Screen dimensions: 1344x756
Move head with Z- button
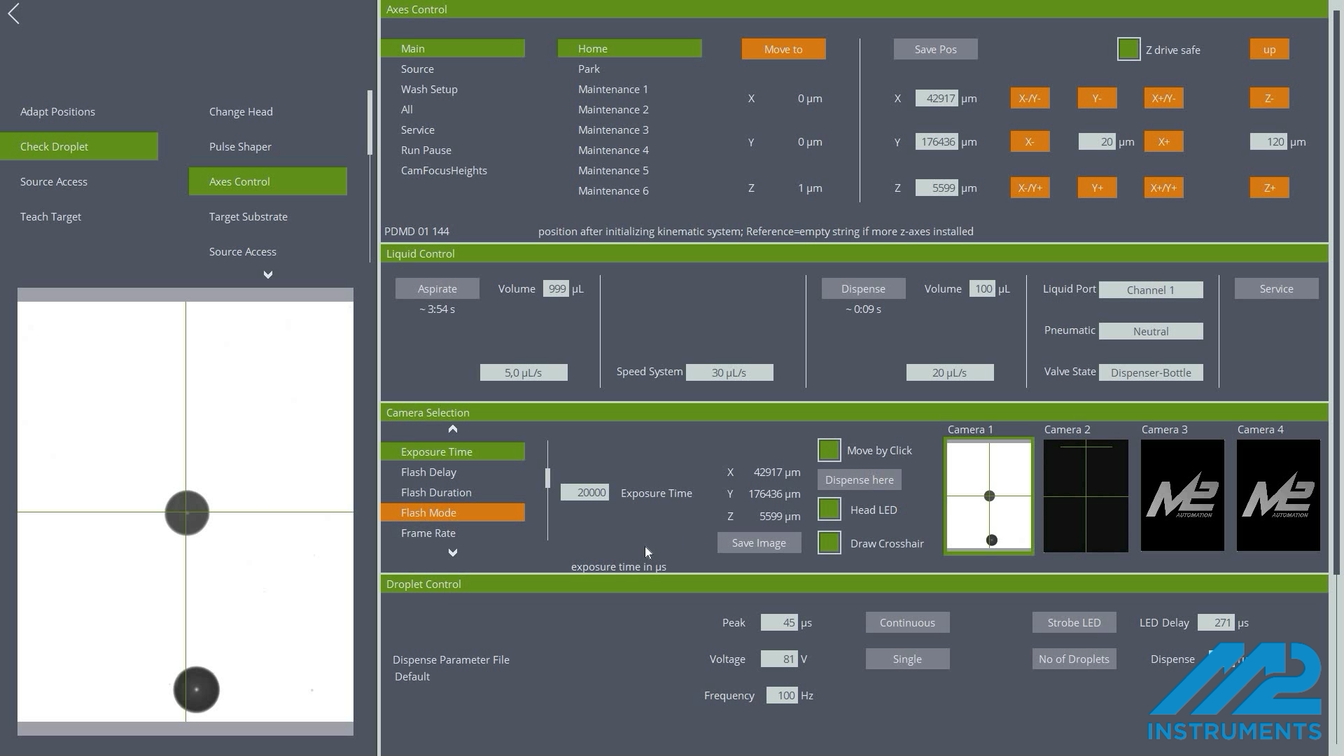pyautogui.click(x=1269, y=98)
